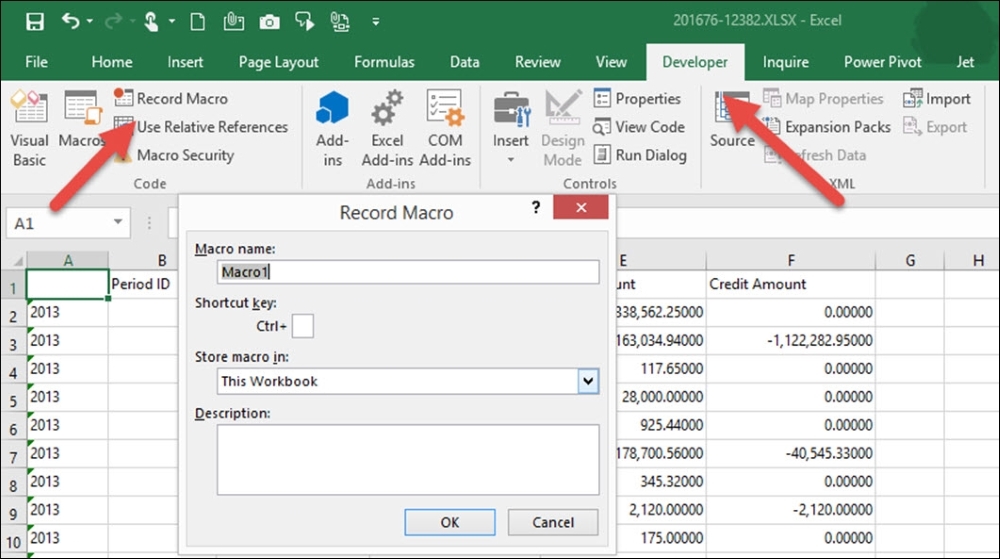This screenshot has width=1000, height=559.
Task: Cancel the Record Macro dialog
Action: point(553,522)
